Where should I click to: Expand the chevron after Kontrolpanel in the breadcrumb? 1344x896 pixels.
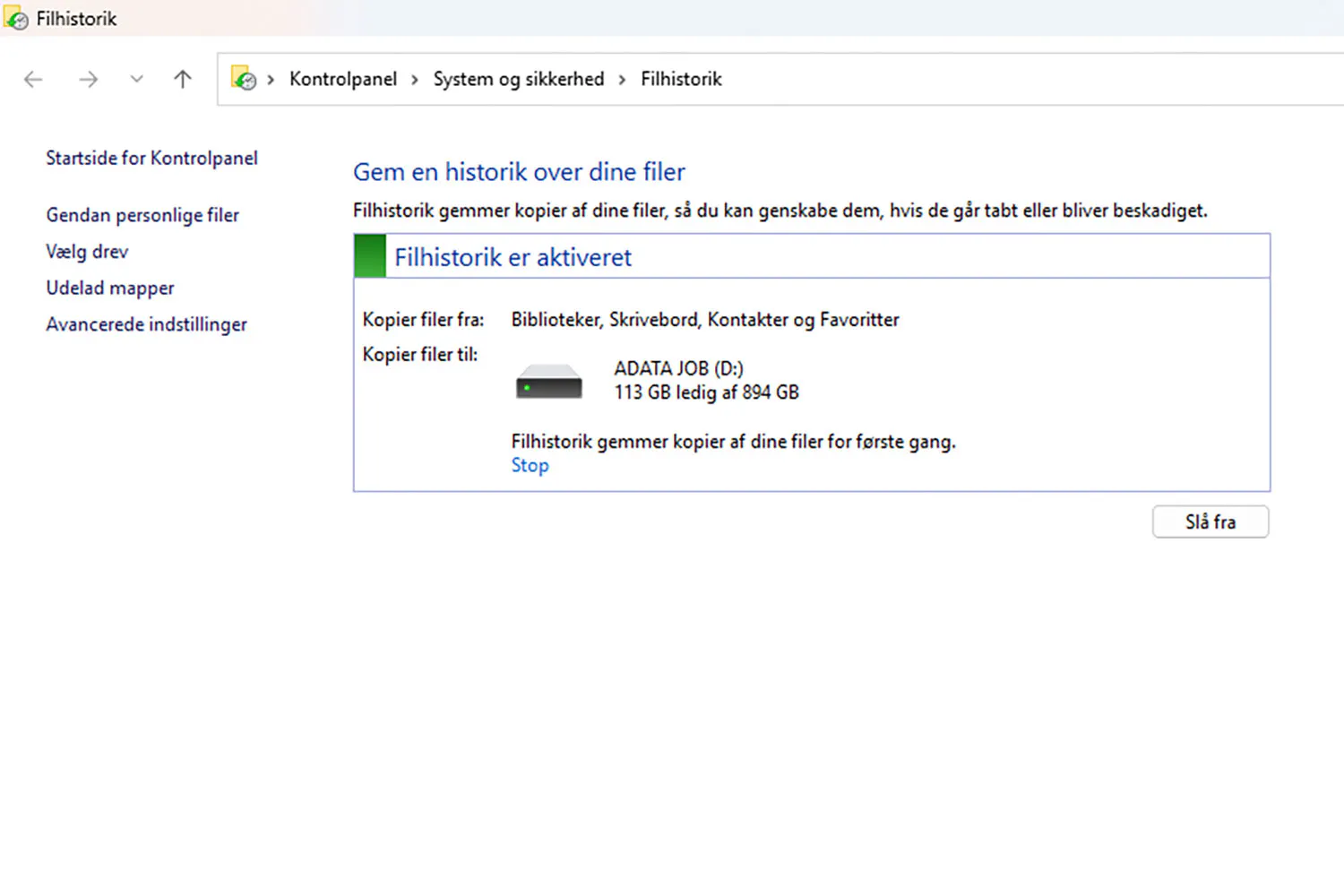coord(415,80)
